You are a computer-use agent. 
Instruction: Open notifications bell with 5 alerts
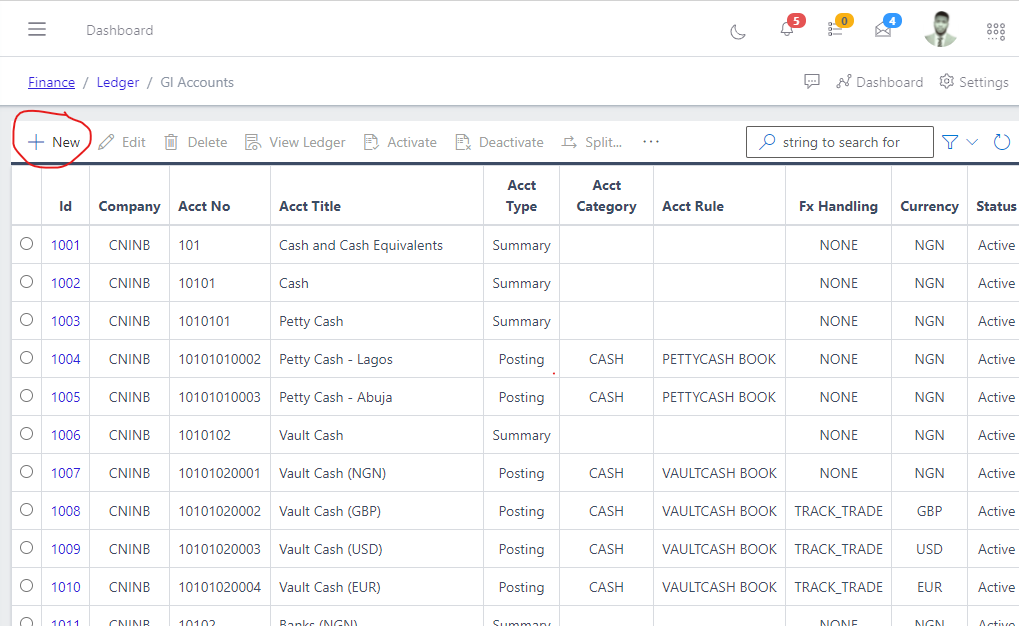click(x=787, y=30)
